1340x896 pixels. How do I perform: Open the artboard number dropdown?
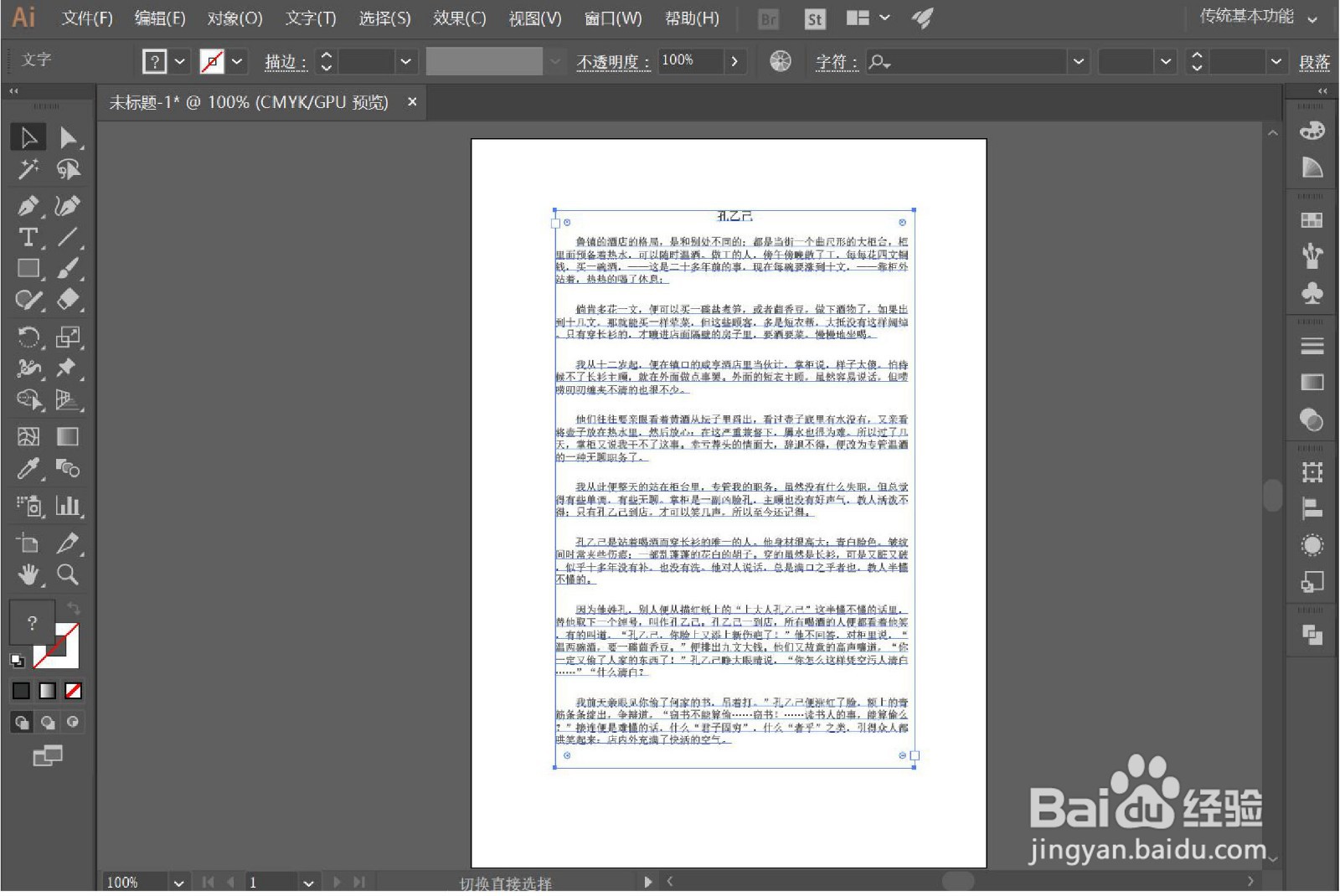(309, 883)
